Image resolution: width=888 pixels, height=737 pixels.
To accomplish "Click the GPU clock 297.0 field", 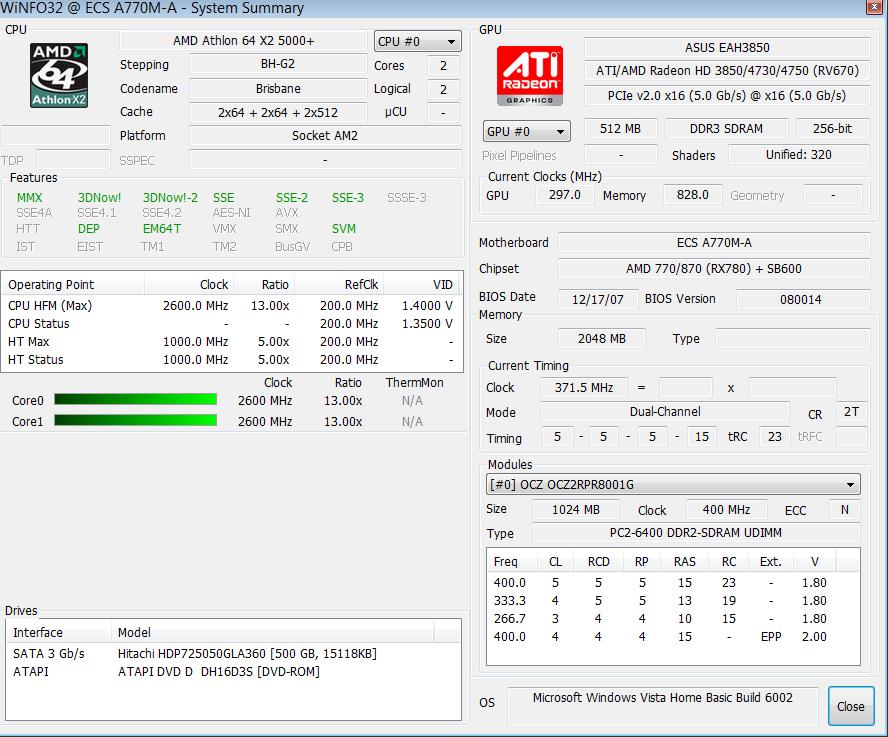I will click(x=565, y=195).
